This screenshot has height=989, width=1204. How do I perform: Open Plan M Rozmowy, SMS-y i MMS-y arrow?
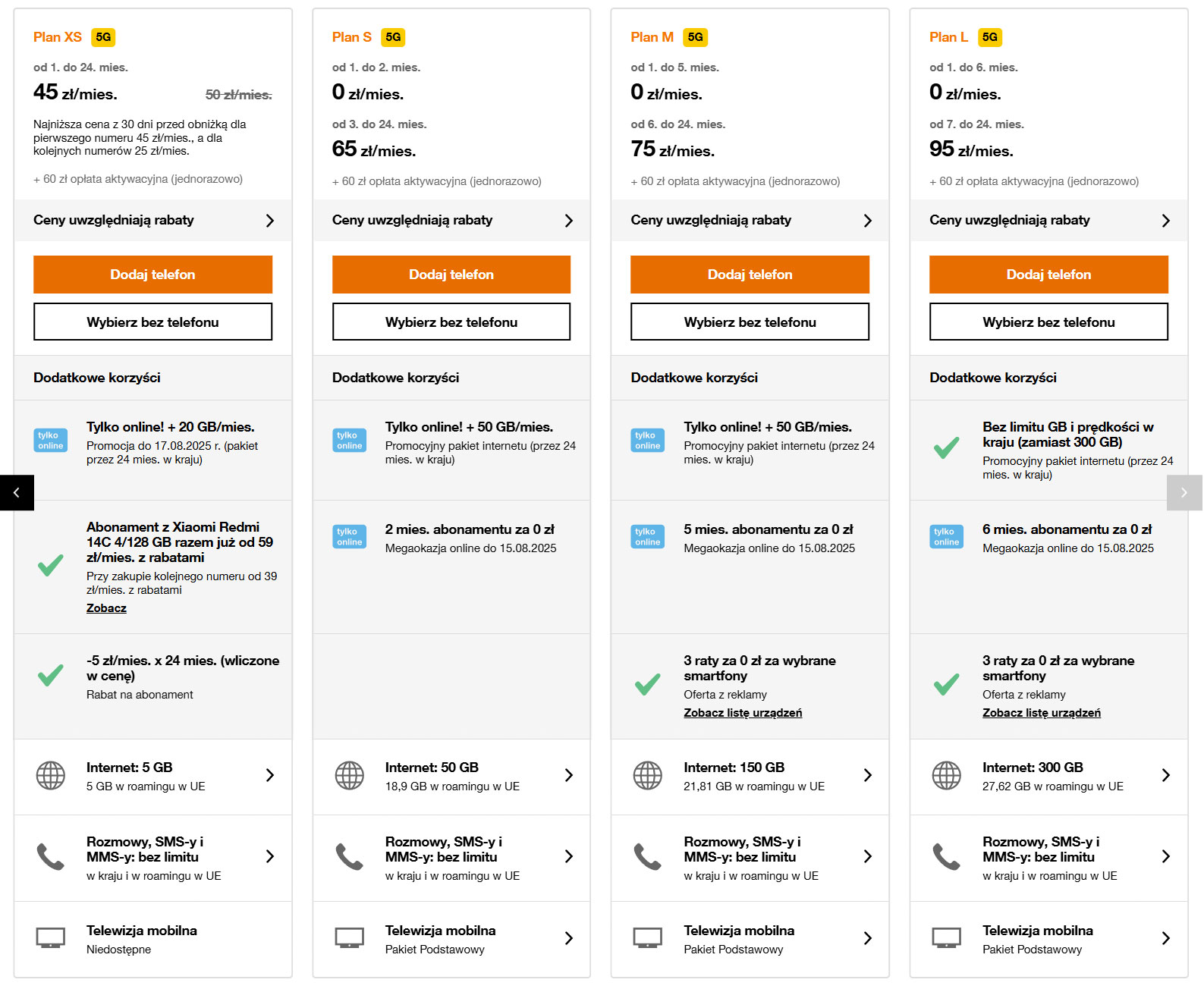pyautogui.click(x=868, y=856)
